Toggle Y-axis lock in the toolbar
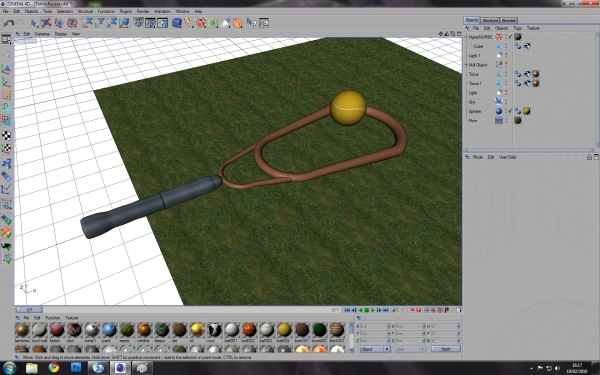The image size is (600, 375). [x=100, y=23]
